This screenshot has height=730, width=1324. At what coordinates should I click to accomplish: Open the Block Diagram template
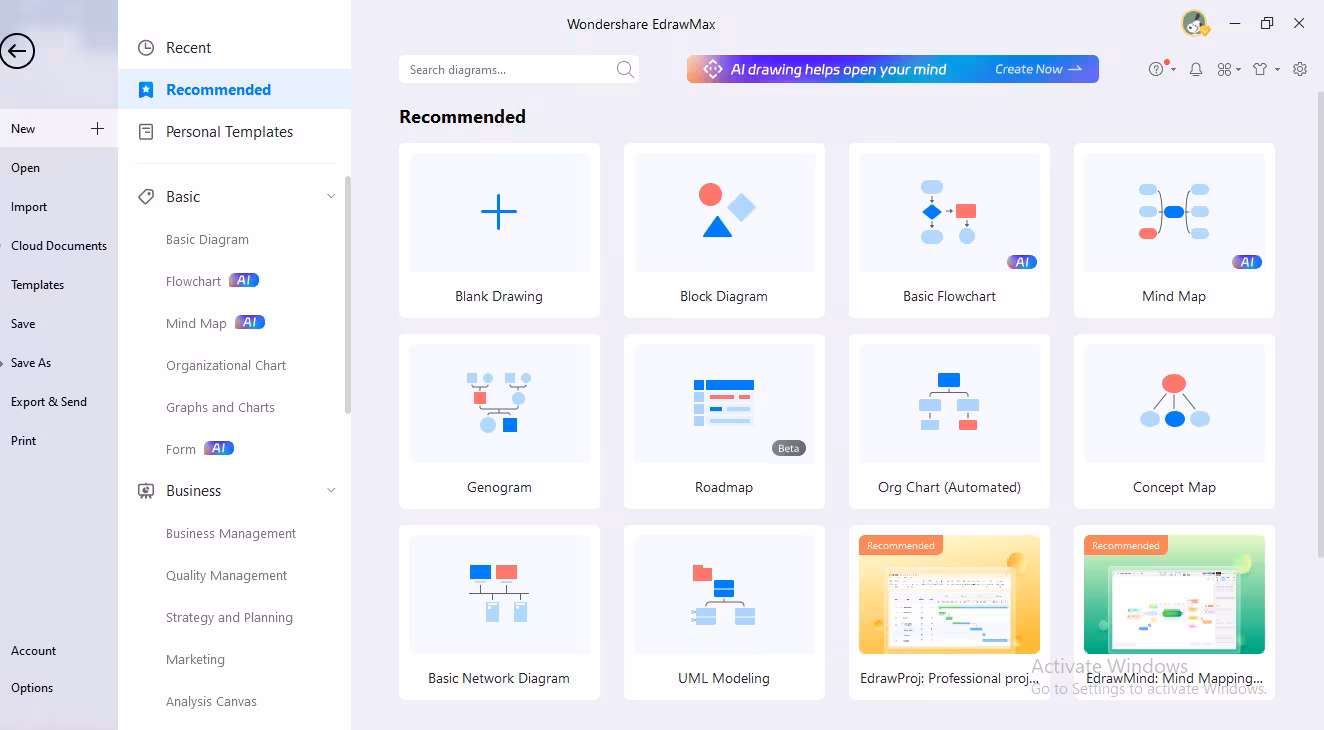[x=724, y=230]
